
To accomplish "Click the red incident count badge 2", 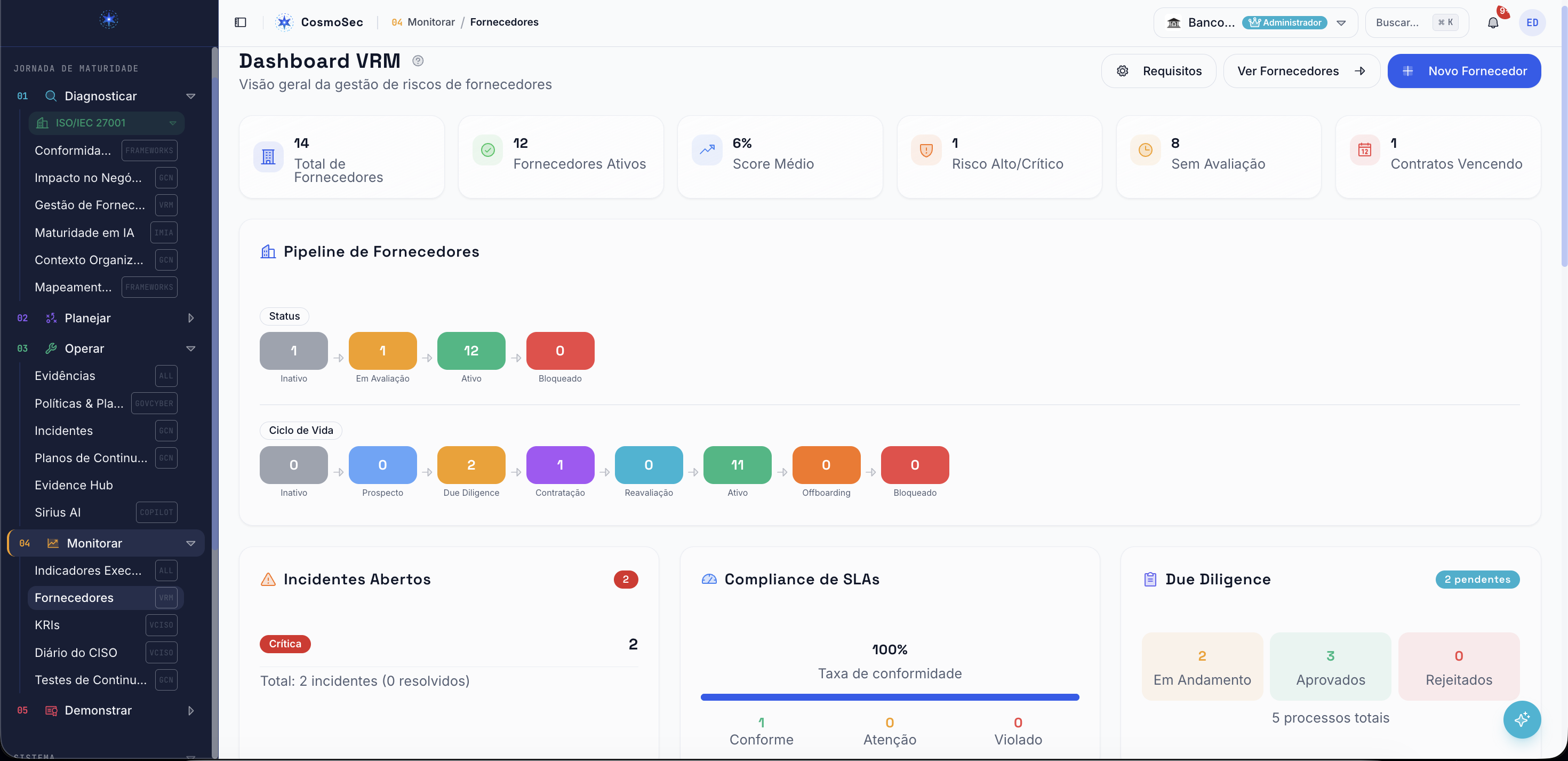I will 626,580.
